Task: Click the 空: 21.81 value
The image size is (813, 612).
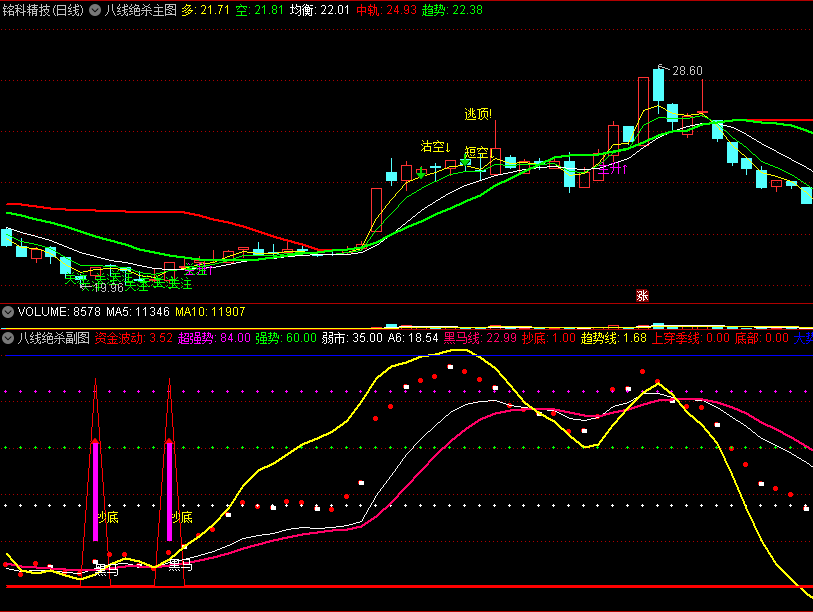Action: [259, 10]
